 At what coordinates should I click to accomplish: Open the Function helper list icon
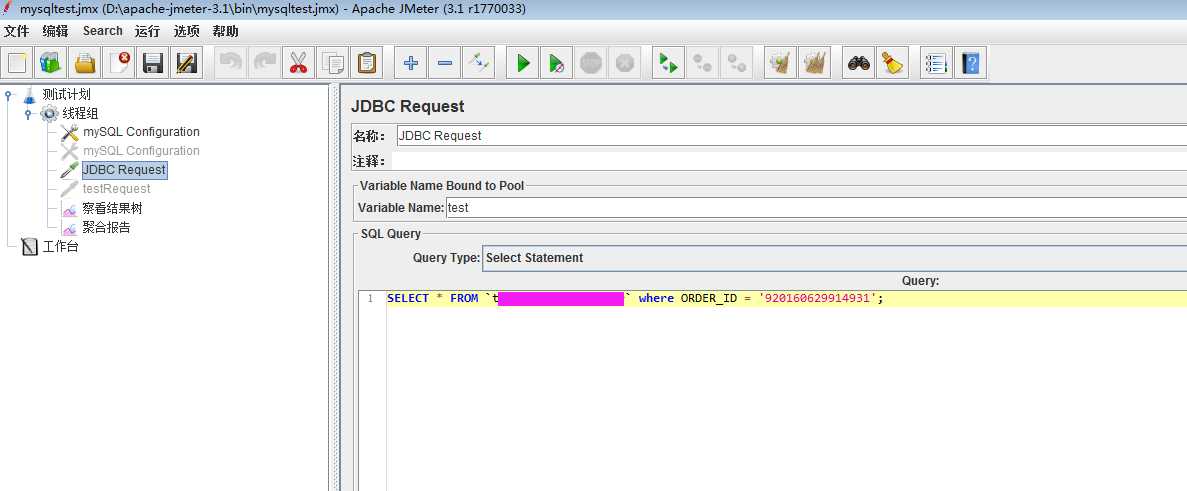tap(936, 63)
